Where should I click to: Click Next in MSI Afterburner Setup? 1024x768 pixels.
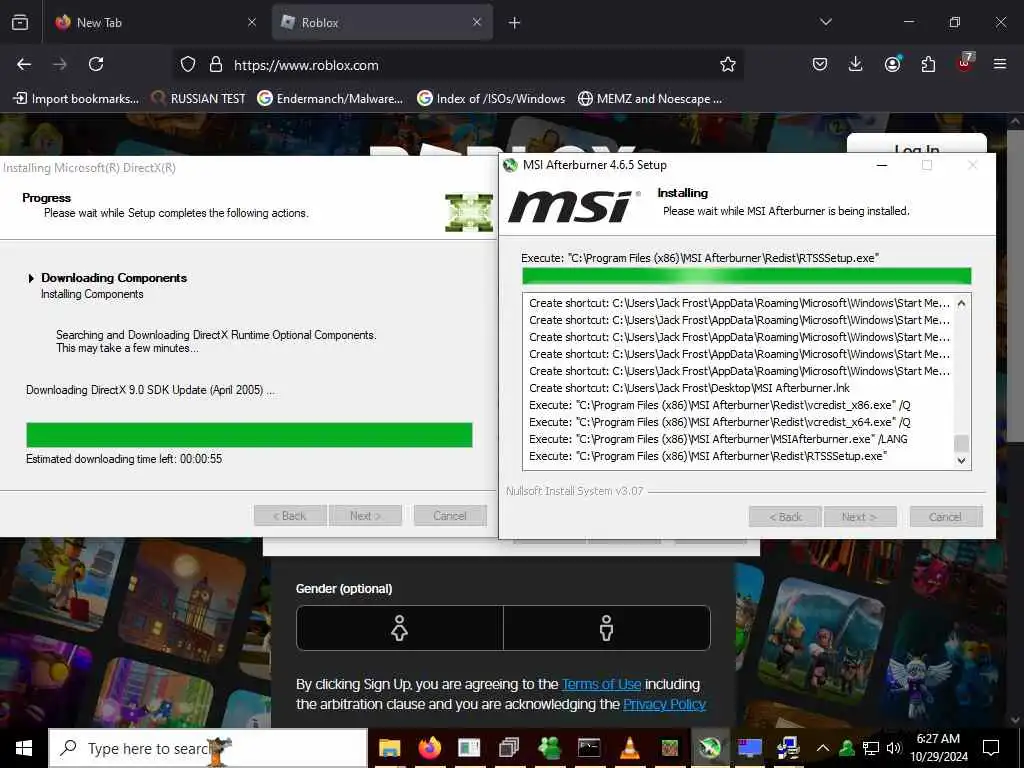[860, 517]
